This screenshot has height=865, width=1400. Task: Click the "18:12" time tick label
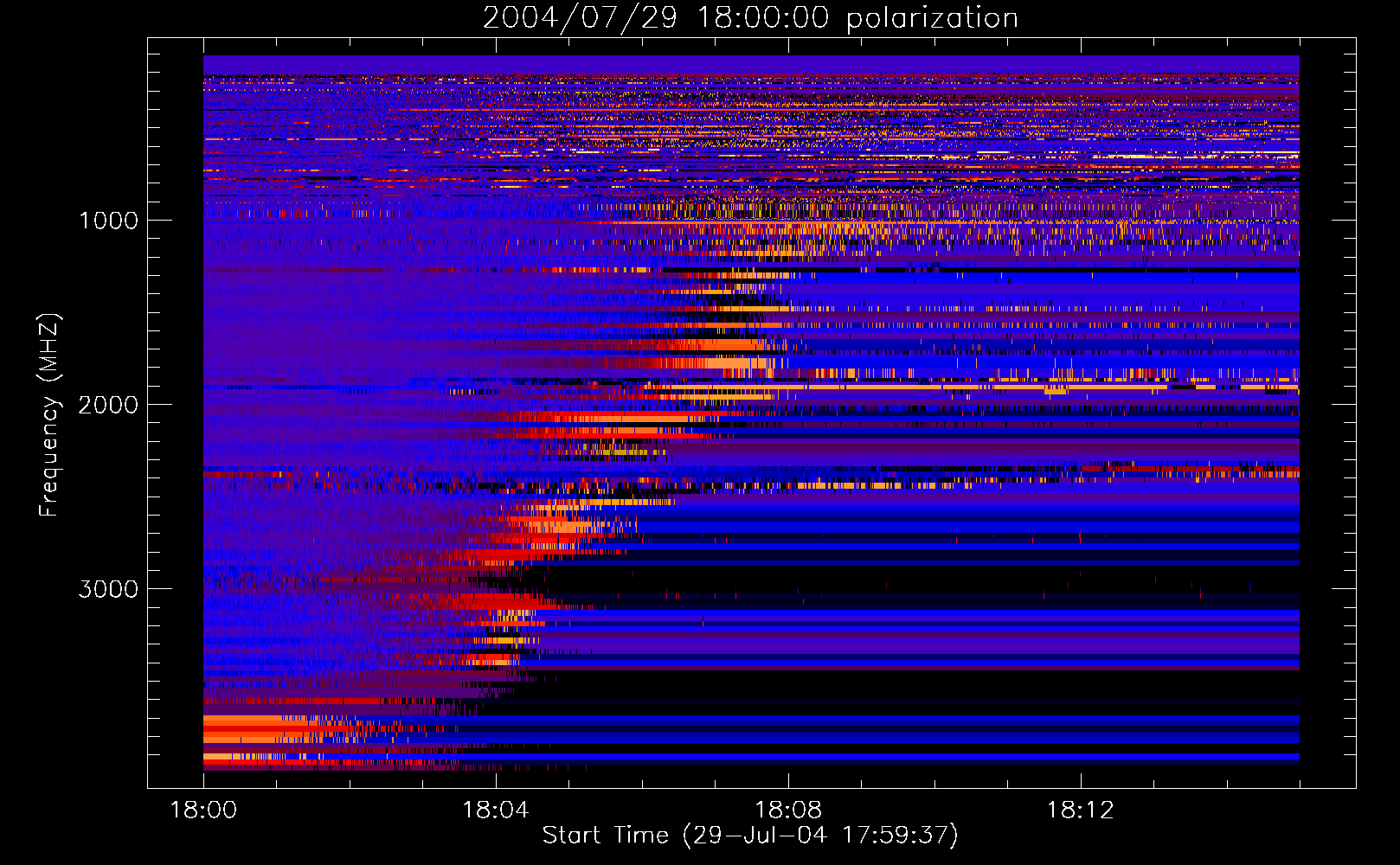click(x=1081, y=811)
